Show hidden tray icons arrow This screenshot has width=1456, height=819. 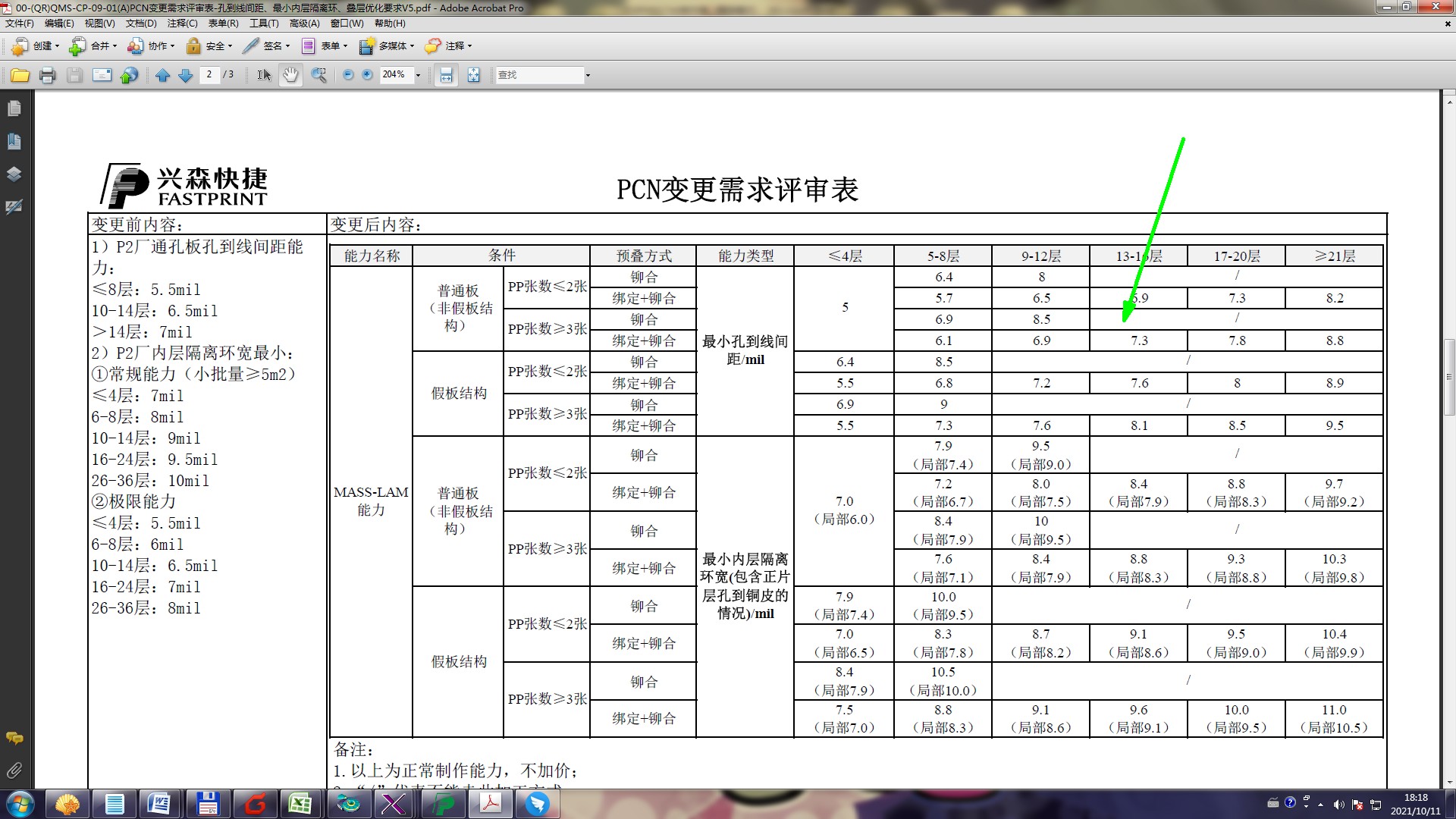pyautogui.click(x=1321, y=805)
